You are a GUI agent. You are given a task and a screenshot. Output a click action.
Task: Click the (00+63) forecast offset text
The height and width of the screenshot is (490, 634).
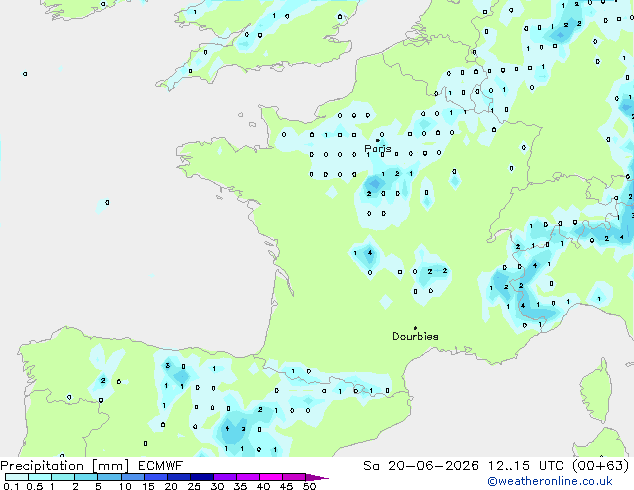[x=601, y=466]
